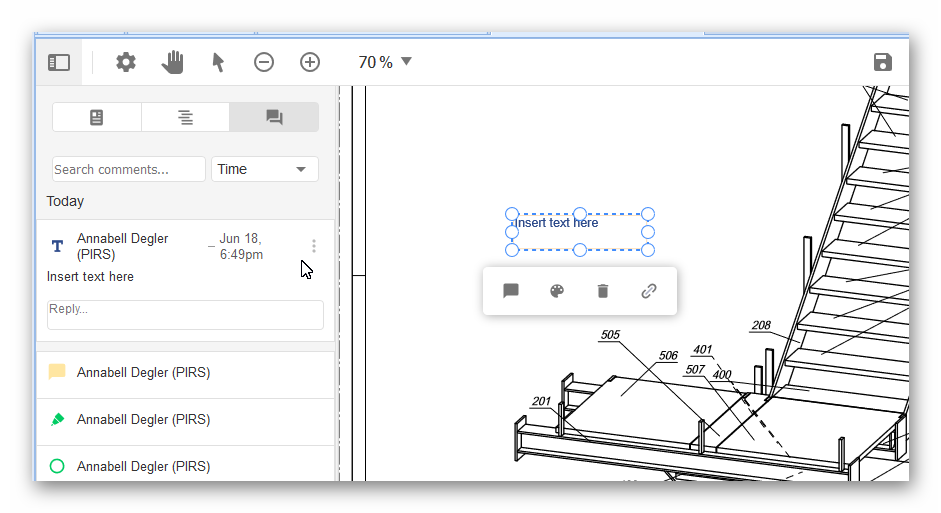Image resolution: width=941 pixels, height=513 pixels.
Task: Open the annotation style color palette
Action: click(x=557, y=291)
